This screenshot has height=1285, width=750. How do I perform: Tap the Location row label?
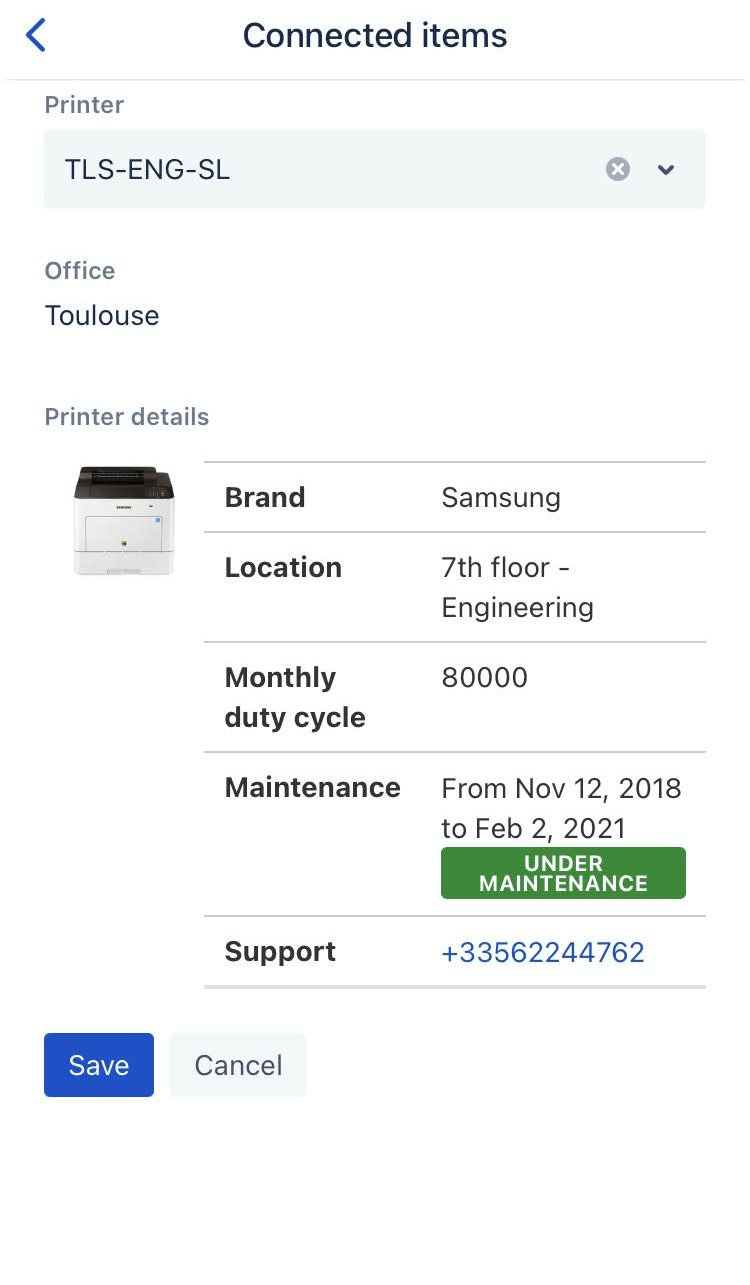pyautogui.click(x=283, y=567)
